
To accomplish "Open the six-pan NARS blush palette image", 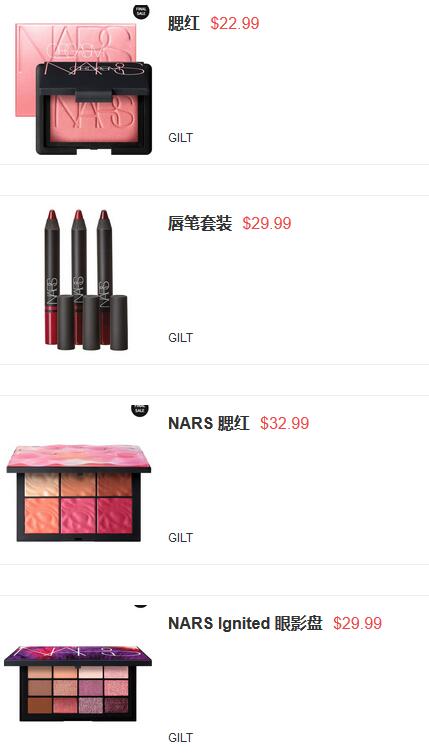I will pos(78,493).
